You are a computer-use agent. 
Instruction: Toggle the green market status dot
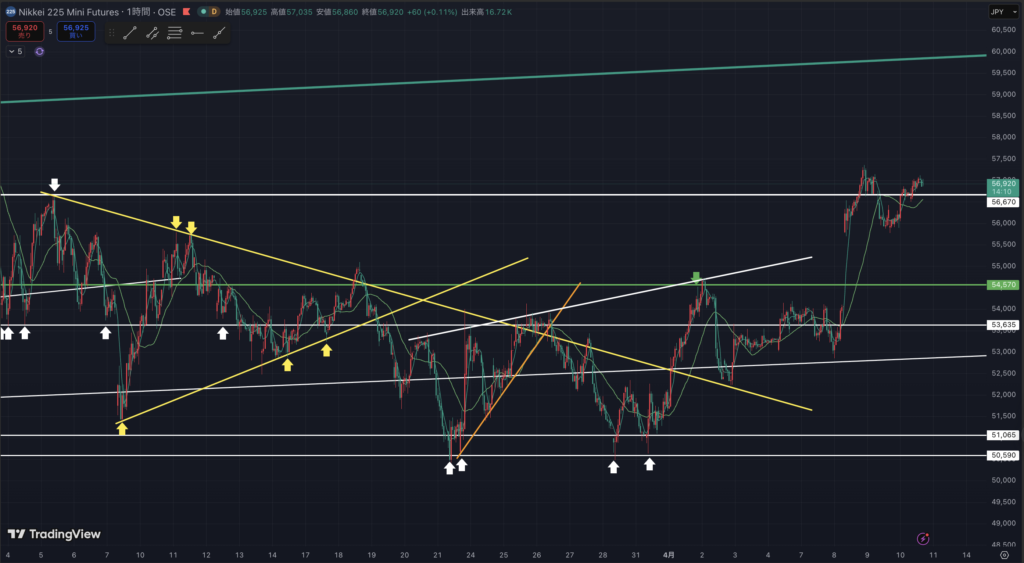(x=203, y=11)
